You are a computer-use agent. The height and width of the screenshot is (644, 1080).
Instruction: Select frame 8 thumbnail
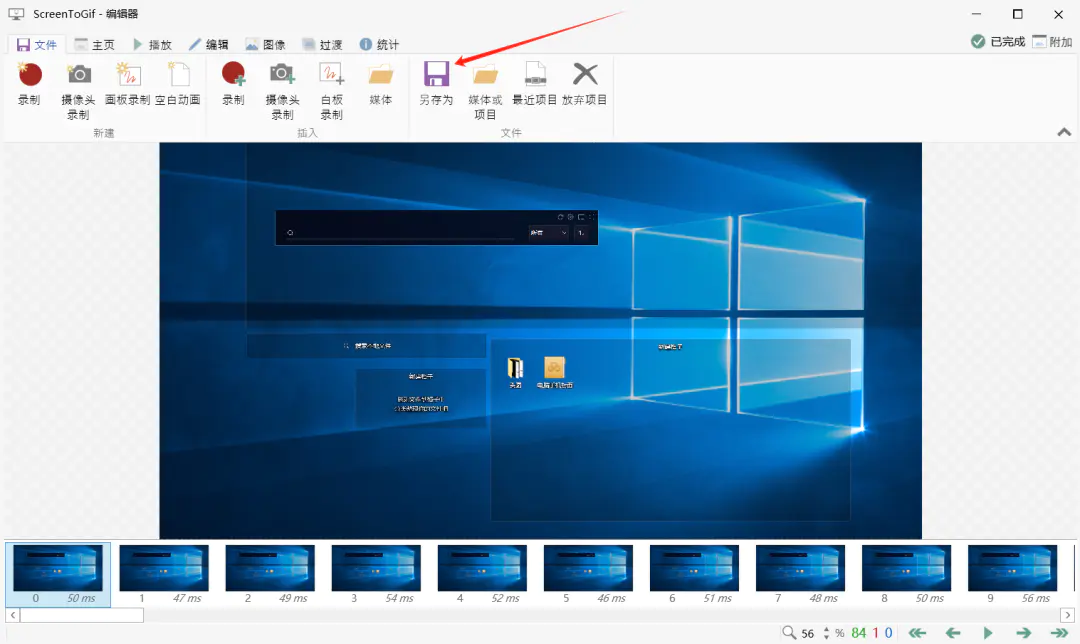point(906,574)
